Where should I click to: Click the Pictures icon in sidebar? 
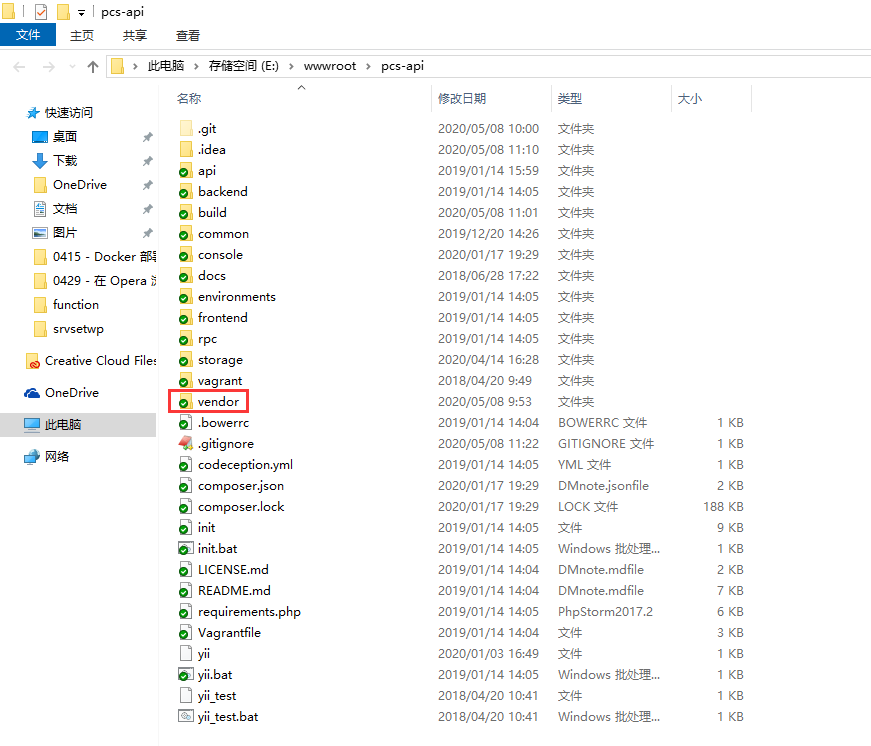[40, 233]
